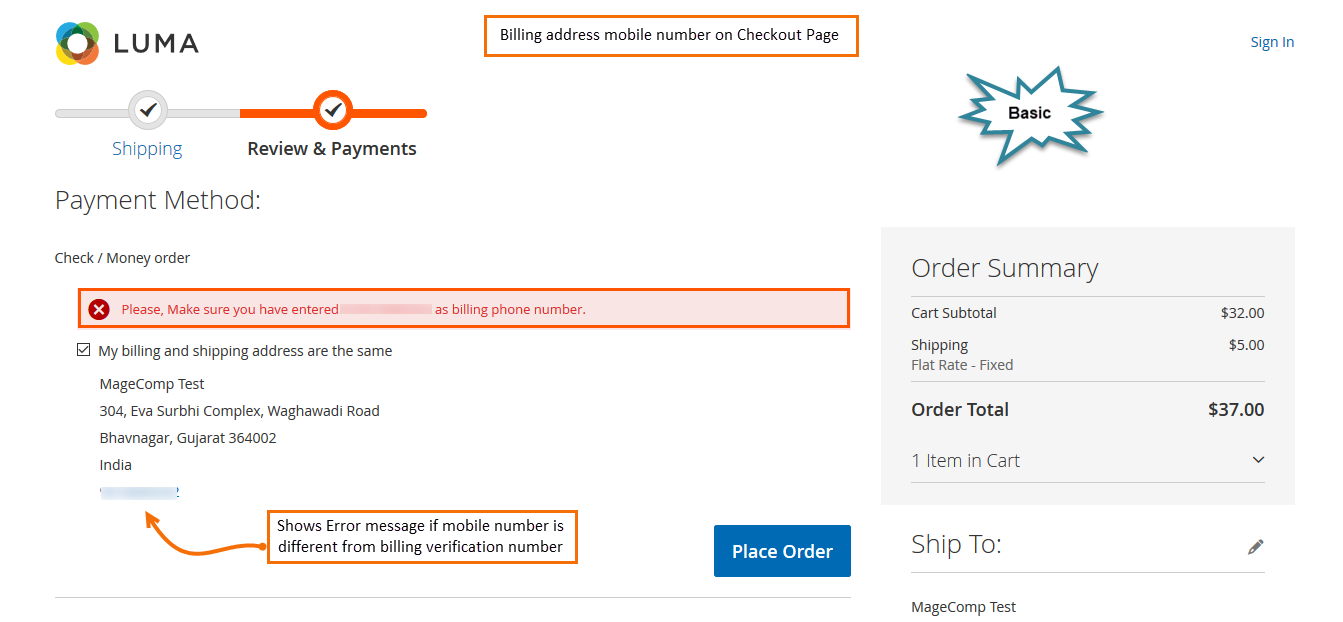Go back to the Shipping step

click(x=147, y=149)
